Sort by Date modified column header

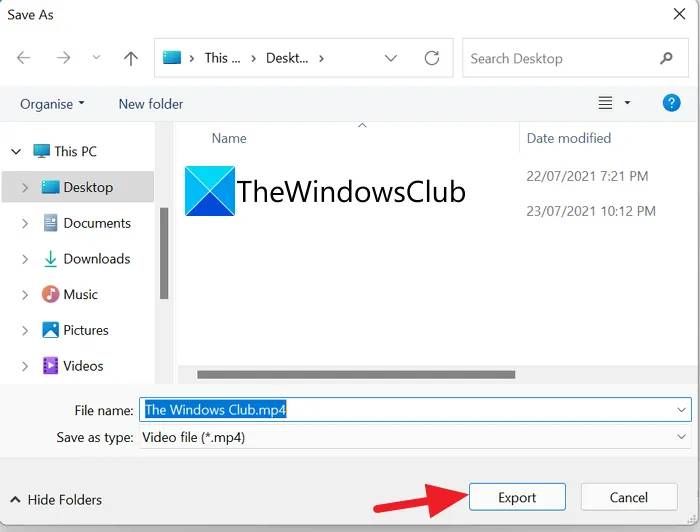tap(568, 138)
